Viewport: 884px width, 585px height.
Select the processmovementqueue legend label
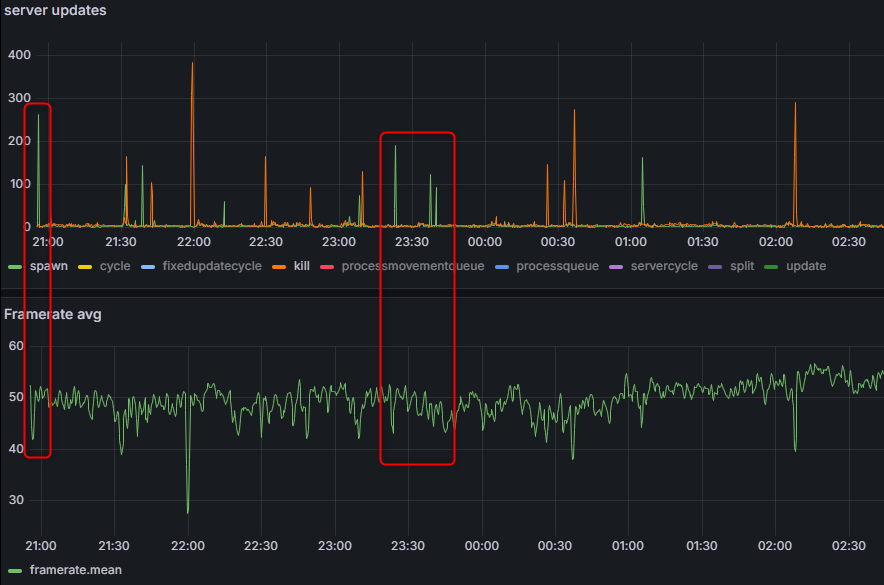(x=412, y=266)
